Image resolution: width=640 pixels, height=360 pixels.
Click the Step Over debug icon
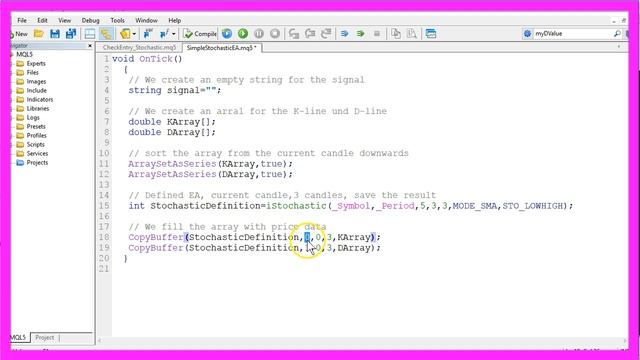click(x=310, y=33)
